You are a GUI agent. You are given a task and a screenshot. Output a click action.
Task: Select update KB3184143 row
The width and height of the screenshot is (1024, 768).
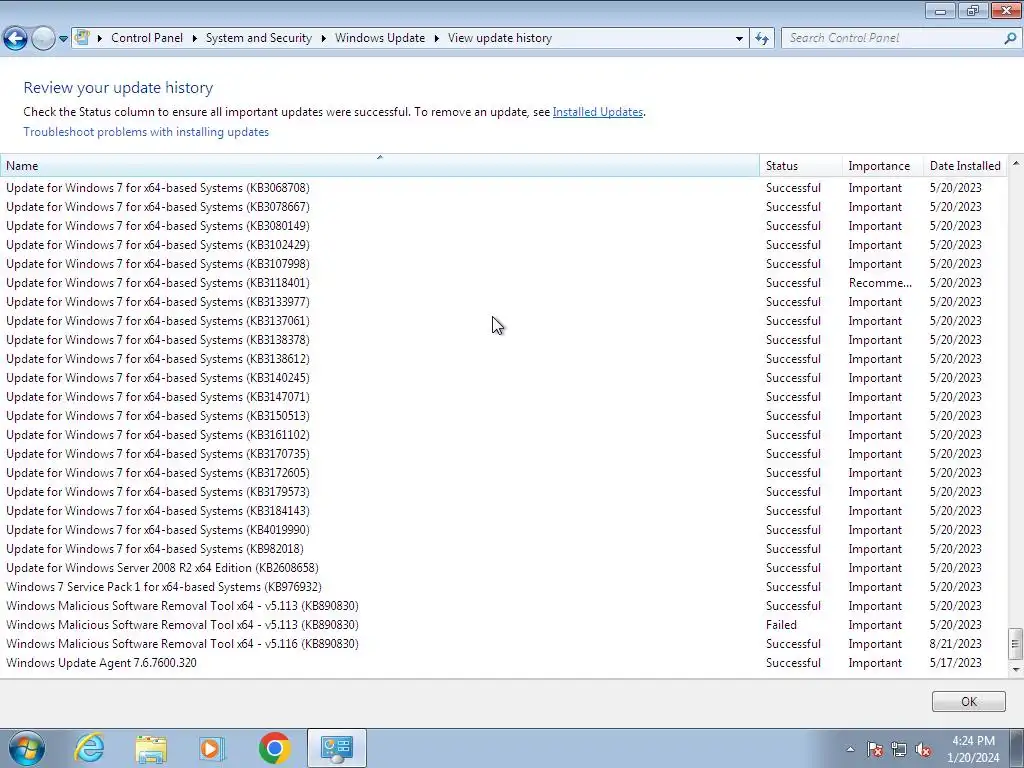click(x=504, y=509)
